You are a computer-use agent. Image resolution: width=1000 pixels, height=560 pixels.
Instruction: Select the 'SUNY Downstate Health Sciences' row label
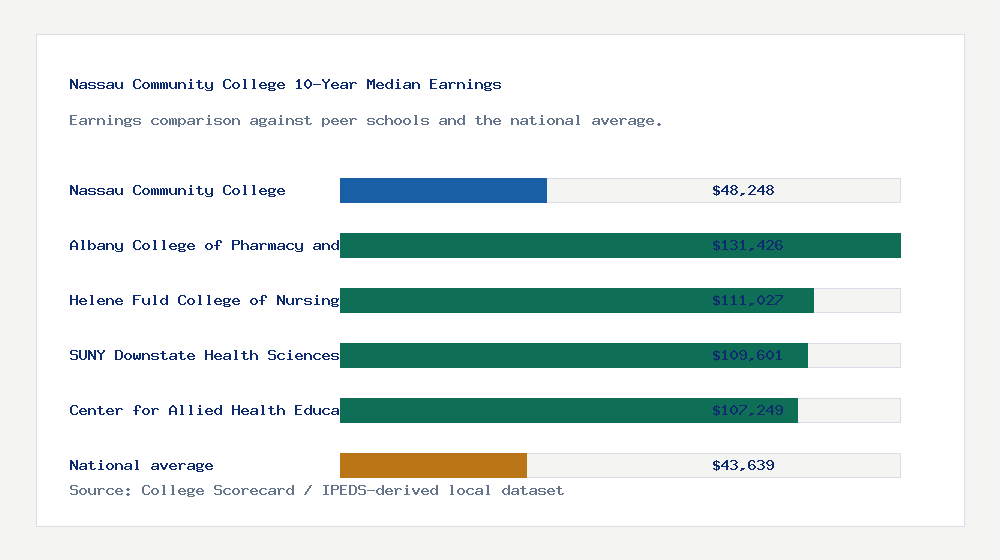click(x=204, y=355)
